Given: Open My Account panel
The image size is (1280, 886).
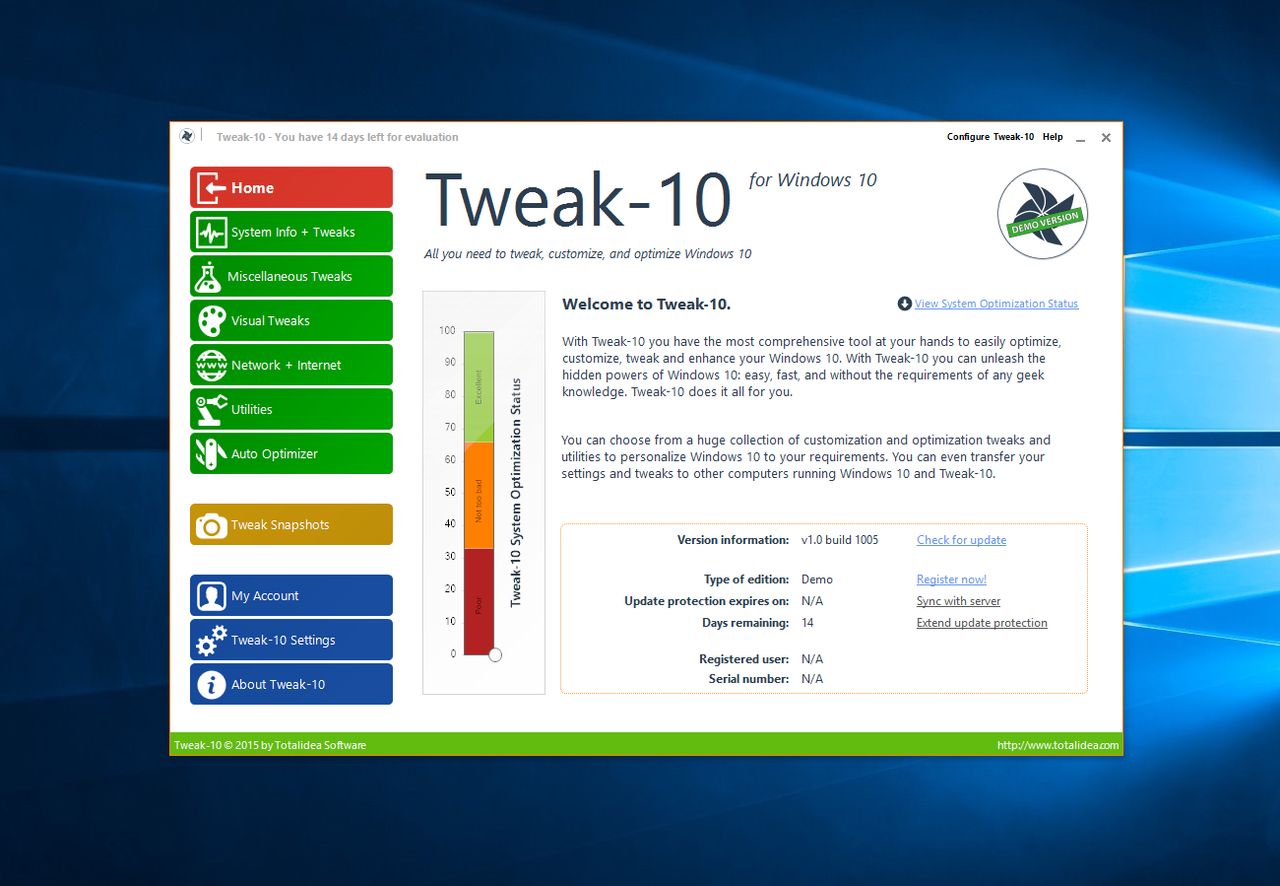Looking at the screenshot, I should pos(211,595).
